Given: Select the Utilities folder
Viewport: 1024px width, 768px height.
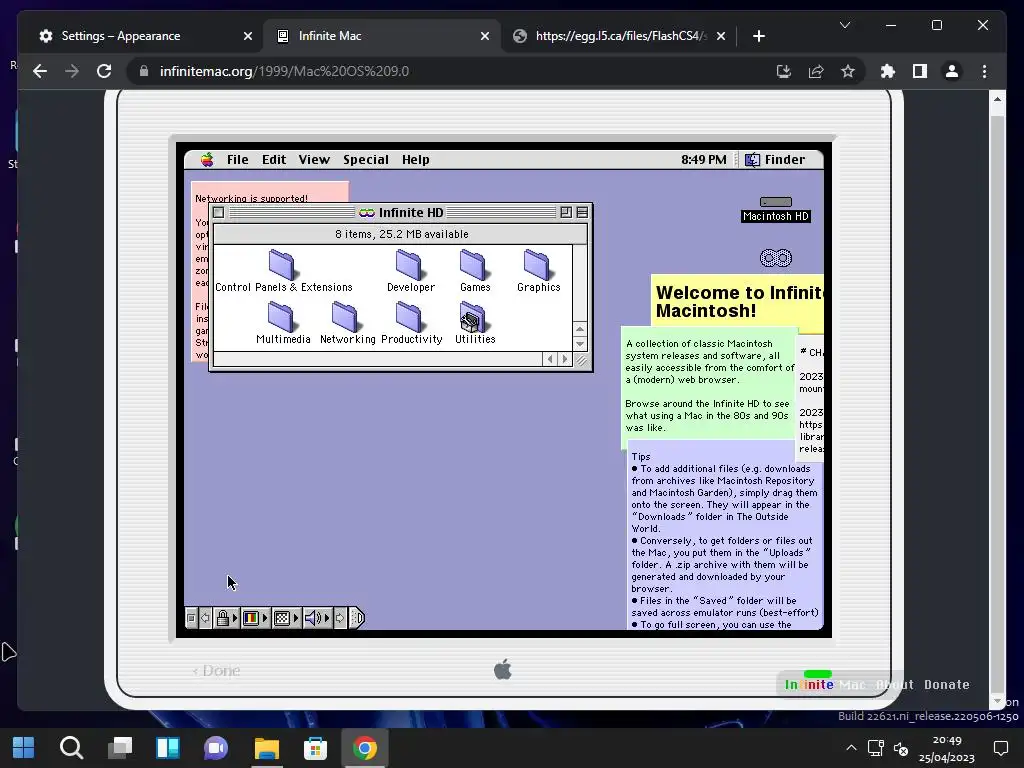Looking at the screenshot, I should point(475,323).
